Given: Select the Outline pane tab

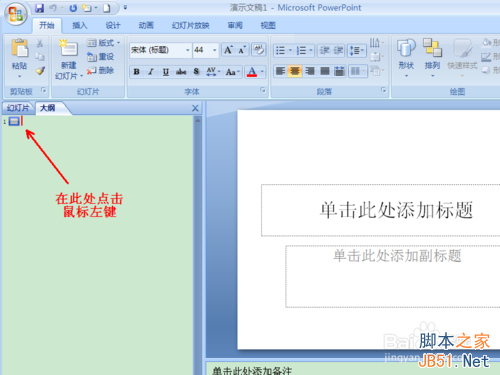Looking at the screenshot, I should click(x=47, y=108).
